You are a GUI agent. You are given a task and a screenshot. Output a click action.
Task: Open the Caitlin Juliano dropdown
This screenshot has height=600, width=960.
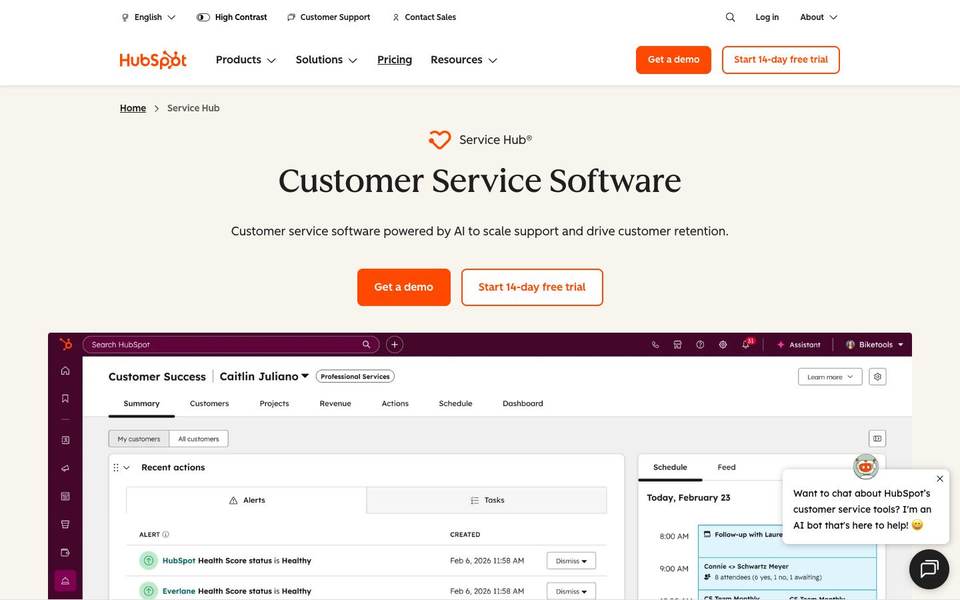click(264, 377)
